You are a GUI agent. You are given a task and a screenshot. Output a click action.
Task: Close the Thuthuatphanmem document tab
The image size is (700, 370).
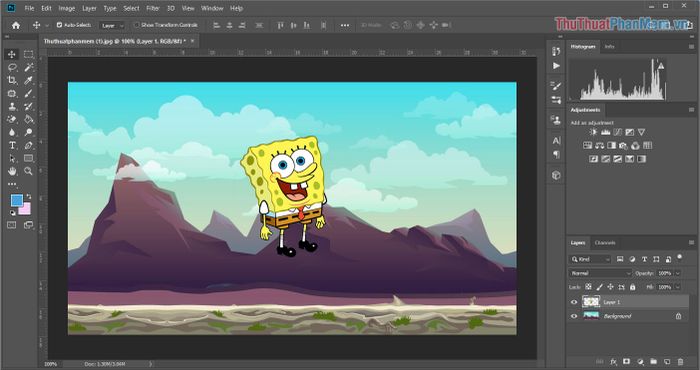pyautogui.click(x=192, y=41)
